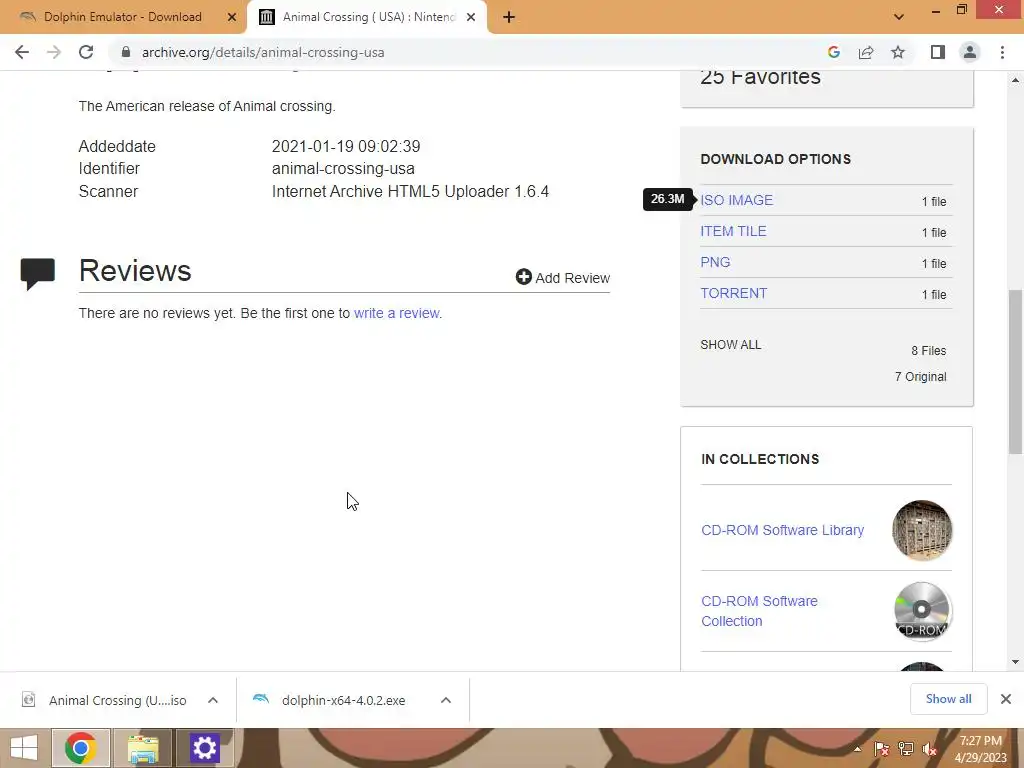Open the Chrome profile avatar
This screenshot has width=1024, height=768.
[970, 52]
